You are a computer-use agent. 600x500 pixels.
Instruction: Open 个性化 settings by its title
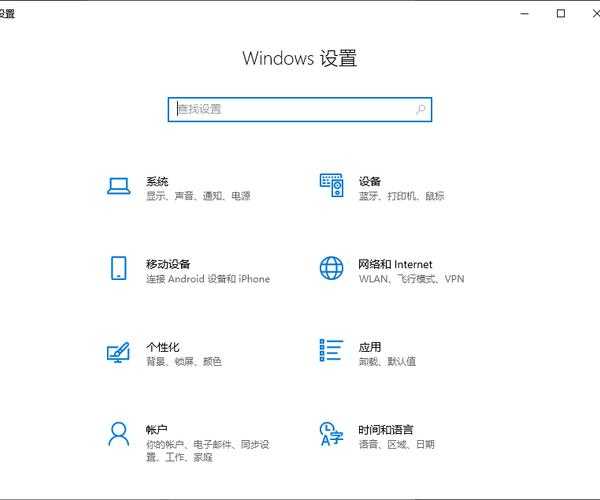point(162,346)
